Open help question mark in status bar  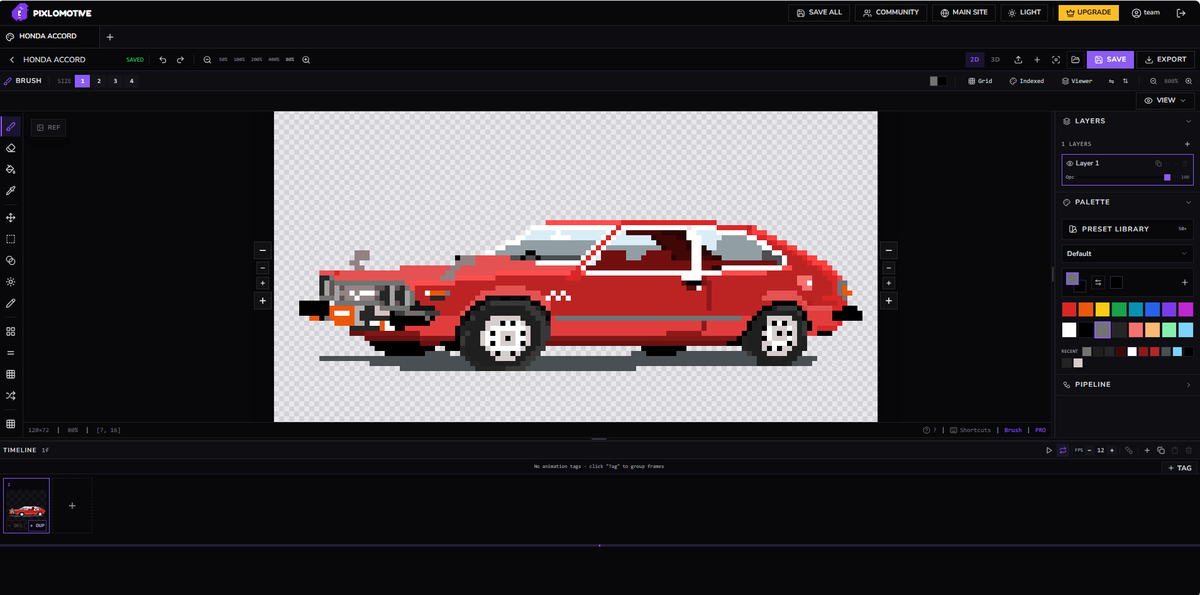(929, 430)
